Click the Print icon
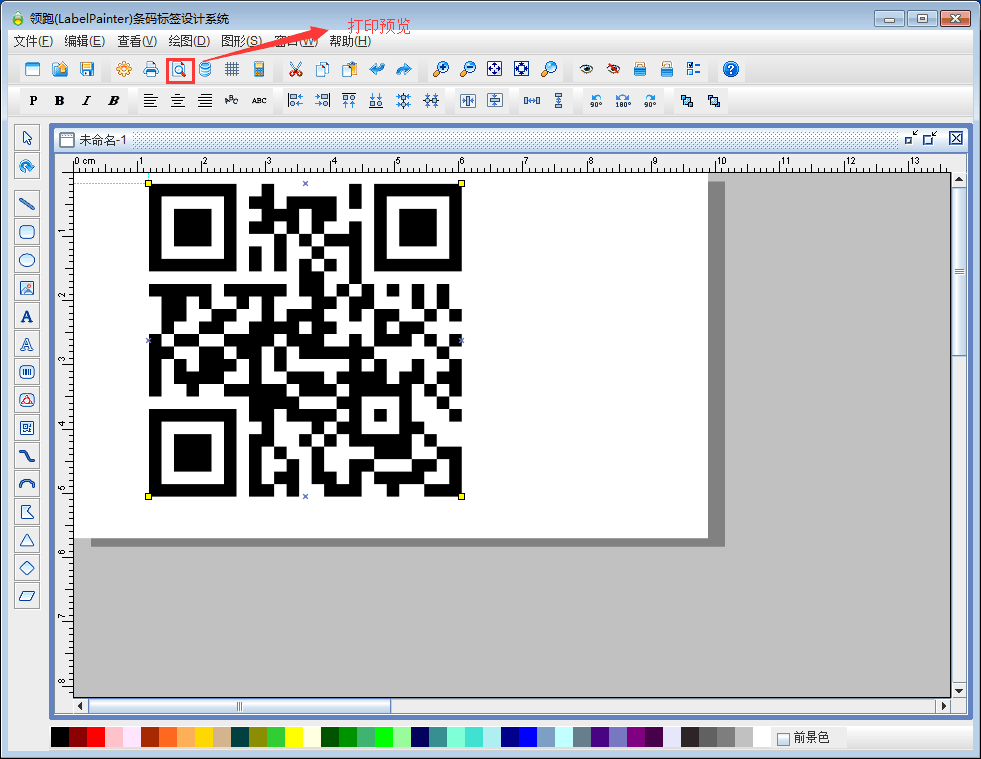 pyautogui.click(x=151, y=69)
